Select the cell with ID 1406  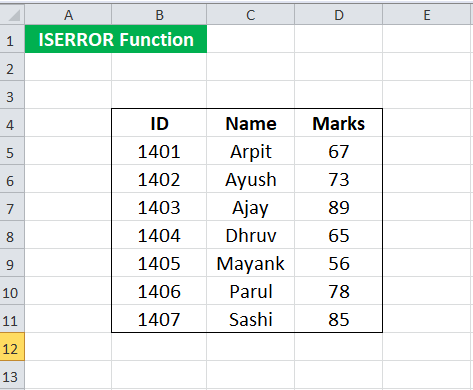click(159, 291)
